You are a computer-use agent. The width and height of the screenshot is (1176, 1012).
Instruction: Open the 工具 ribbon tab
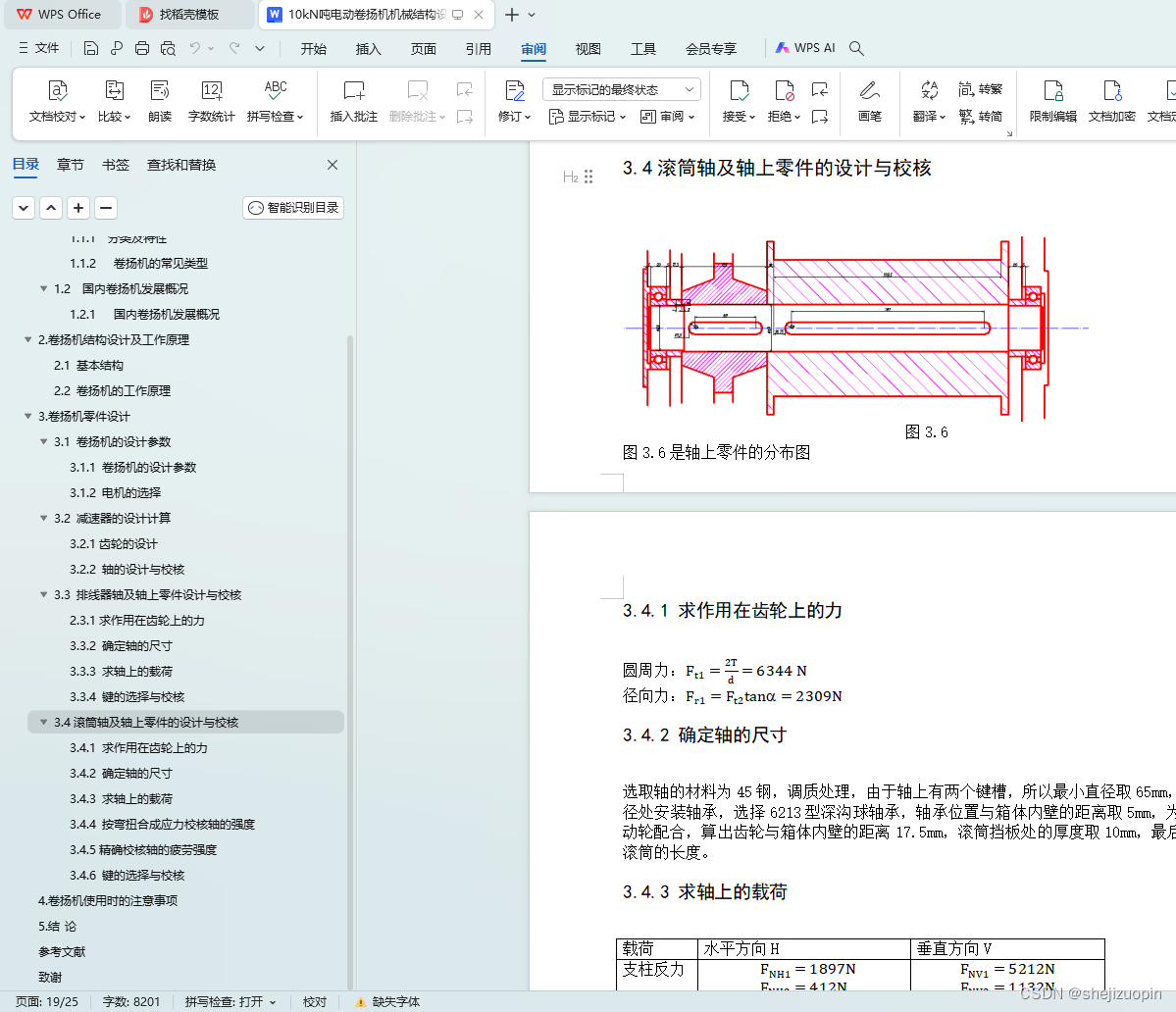pyautogui.click(x=642, y=49)
